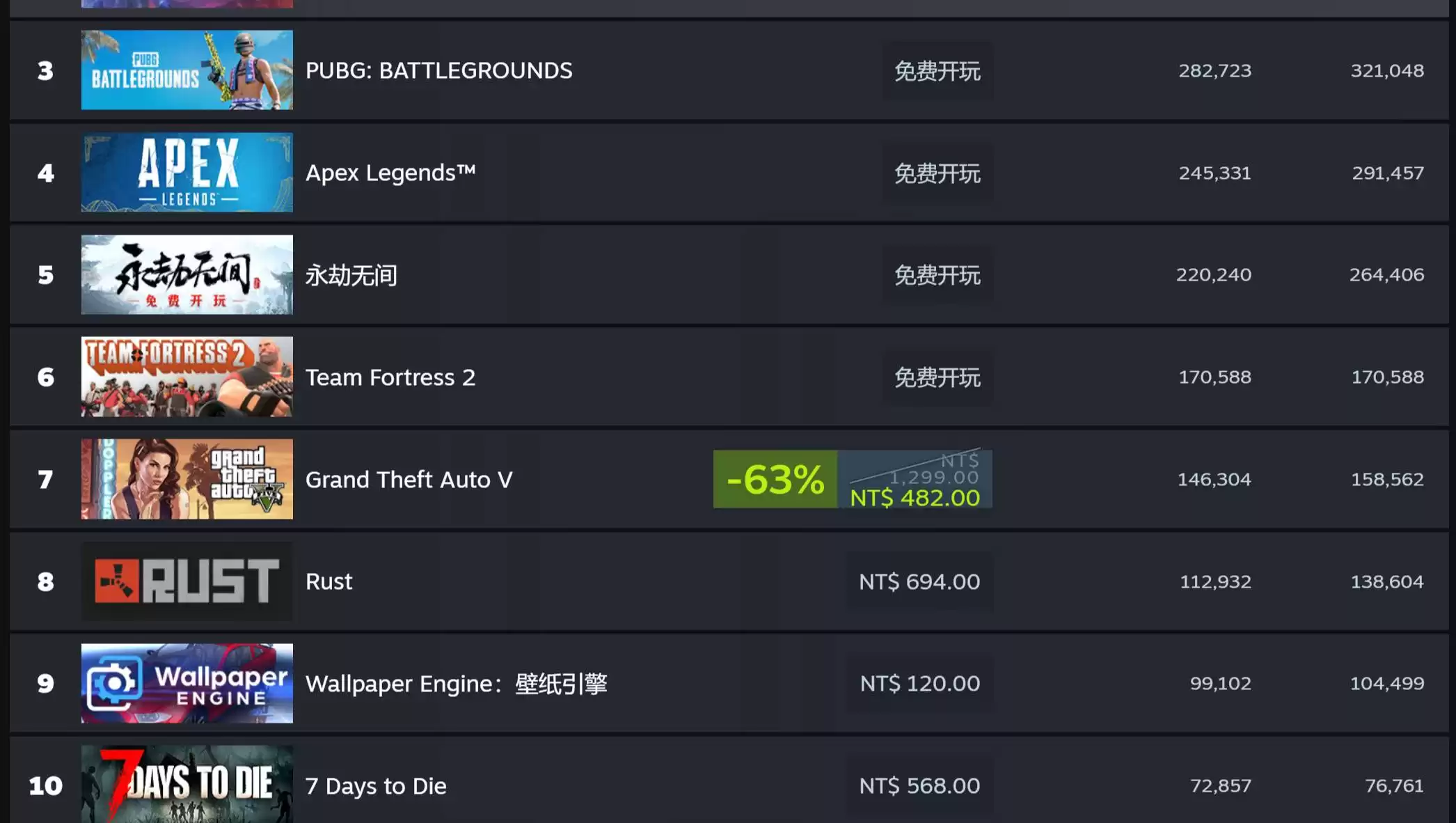1456x823 pixels.
Task: Open the Wallpaper Engine thumbnail
Action: 187,683
